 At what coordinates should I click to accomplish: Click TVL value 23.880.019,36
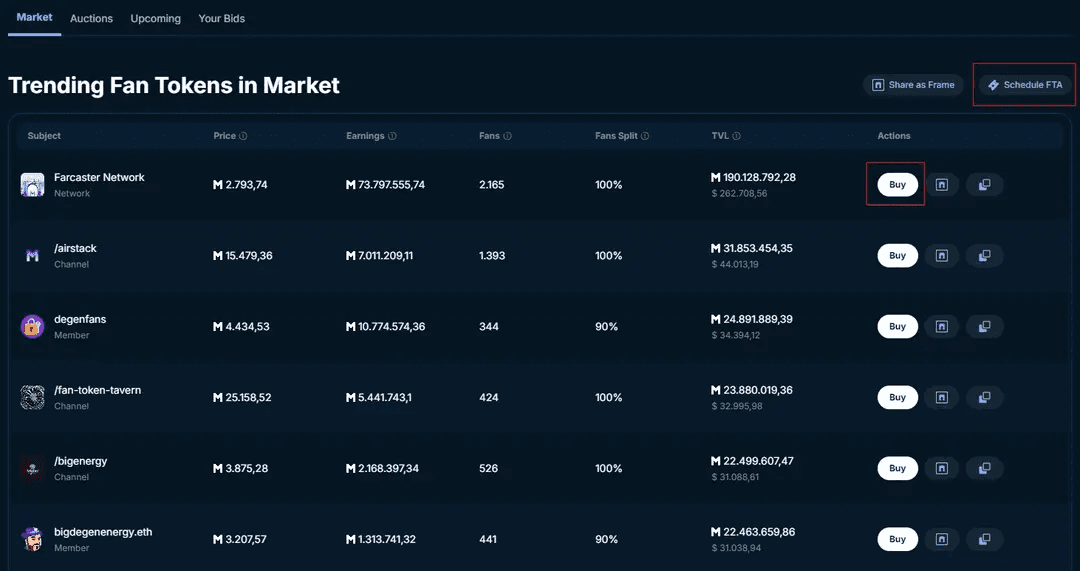751,390
